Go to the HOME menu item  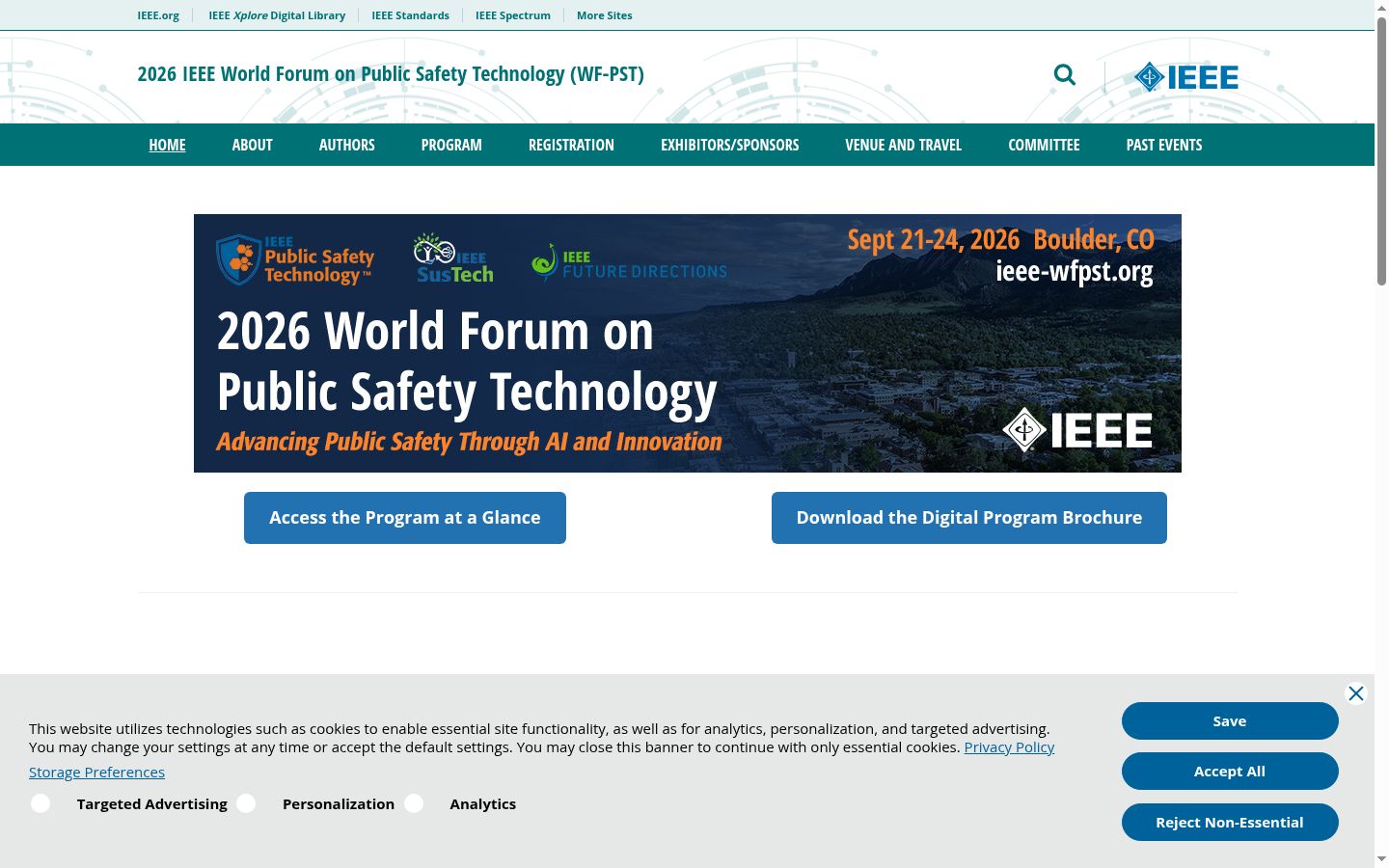pyautogui.click(x=167, y=145)
